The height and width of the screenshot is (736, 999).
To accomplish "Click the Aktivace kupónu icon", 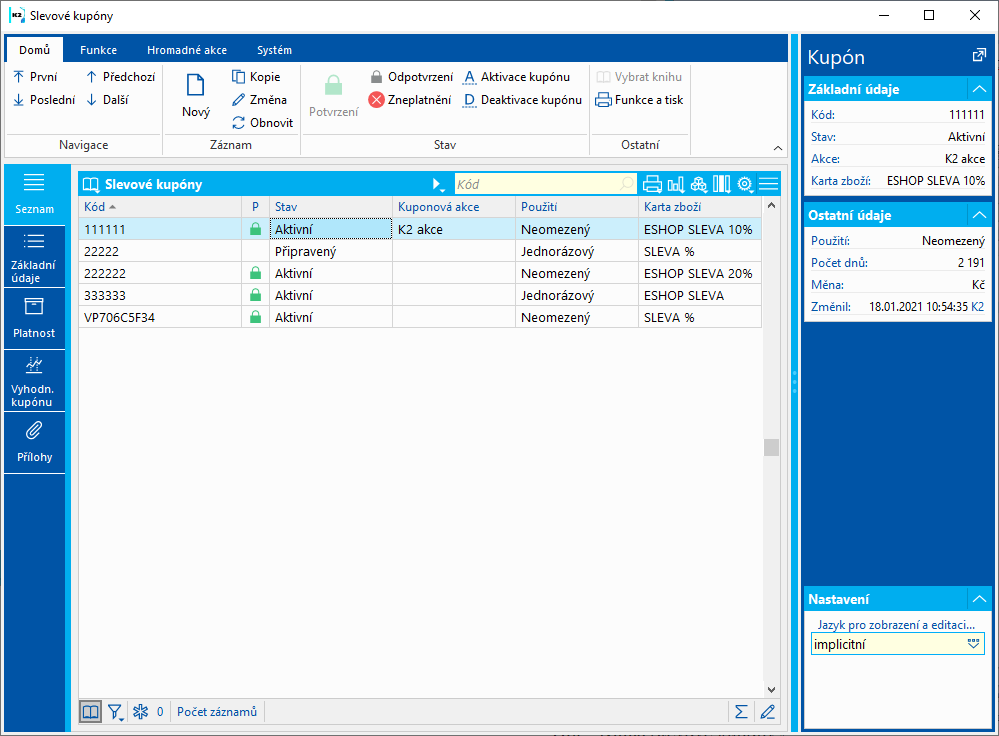I will coord(470,77).
